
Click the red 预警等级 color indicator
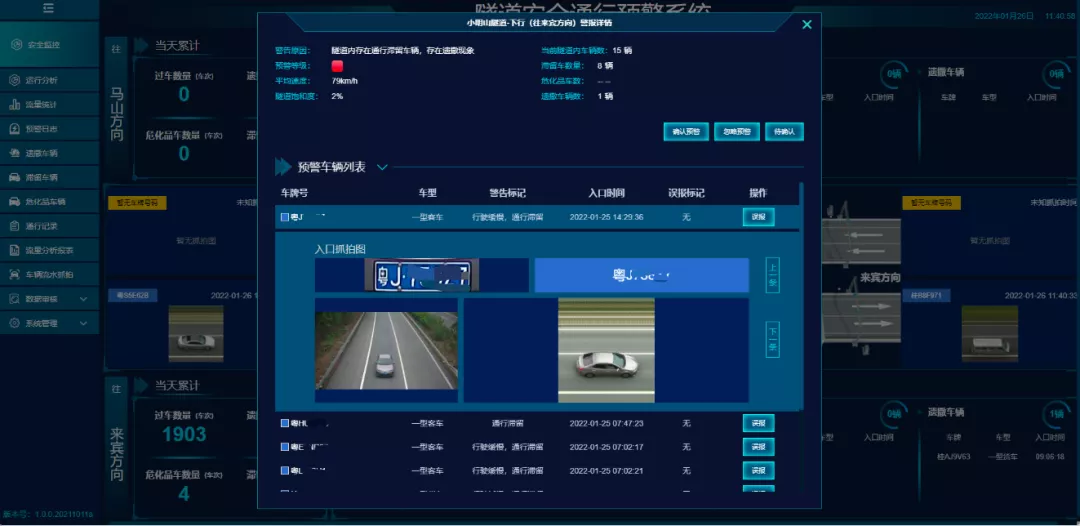[x=337, y=66]
